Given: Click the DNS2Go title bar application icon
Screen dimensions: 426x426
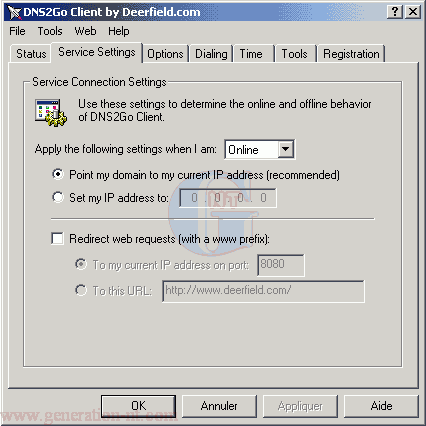Looking at the screenshot, I should coord(14,12).
